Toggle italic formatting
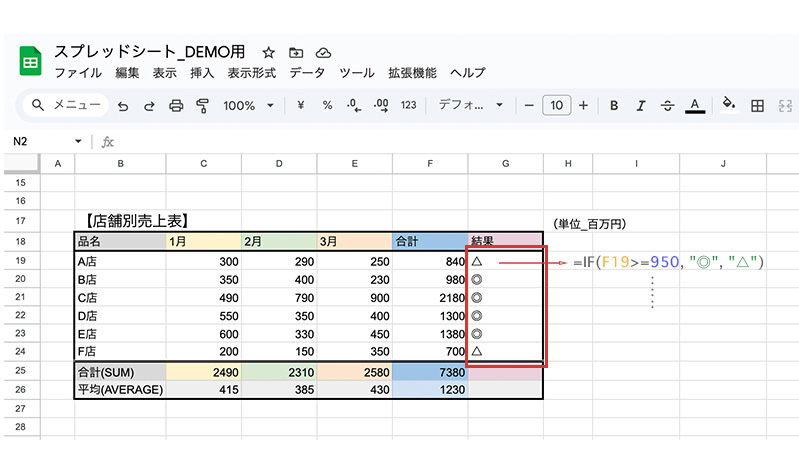Screen dimensions: 799x473 coord(641,105)
